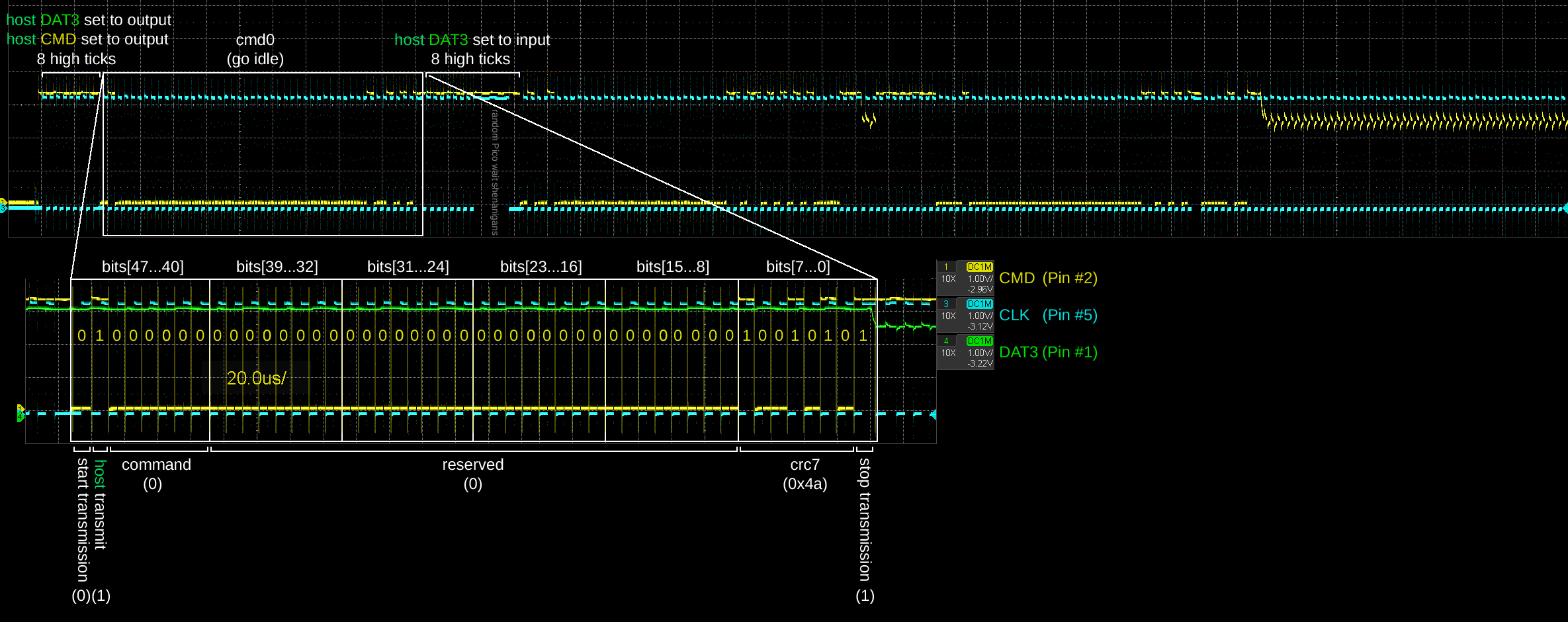The height and width of the screenshot is (622, 1568).
Task: Click the cyan CLK (Pin #5) label
Action: pyautogui.click(x=1048, y=315)
